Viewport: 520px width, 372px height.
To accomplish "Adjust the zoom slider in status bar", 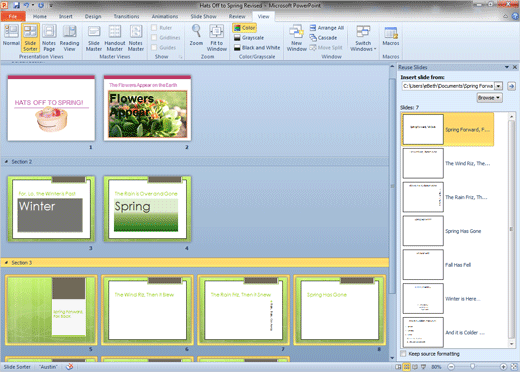I will pos(472,367).
